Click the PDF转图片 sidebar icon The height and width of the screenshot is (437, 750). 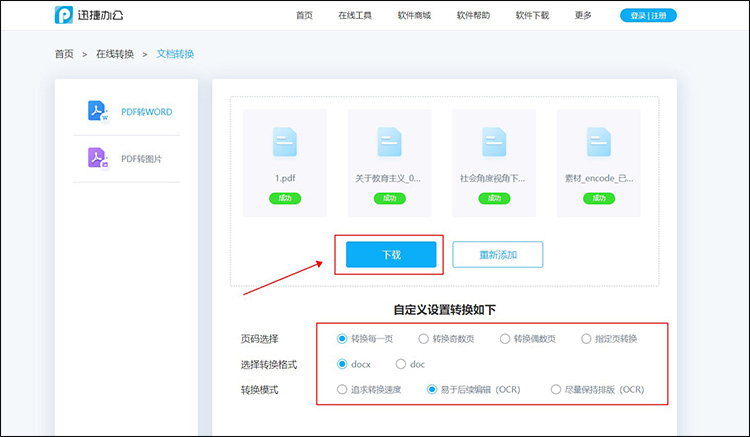coord(98,158)
